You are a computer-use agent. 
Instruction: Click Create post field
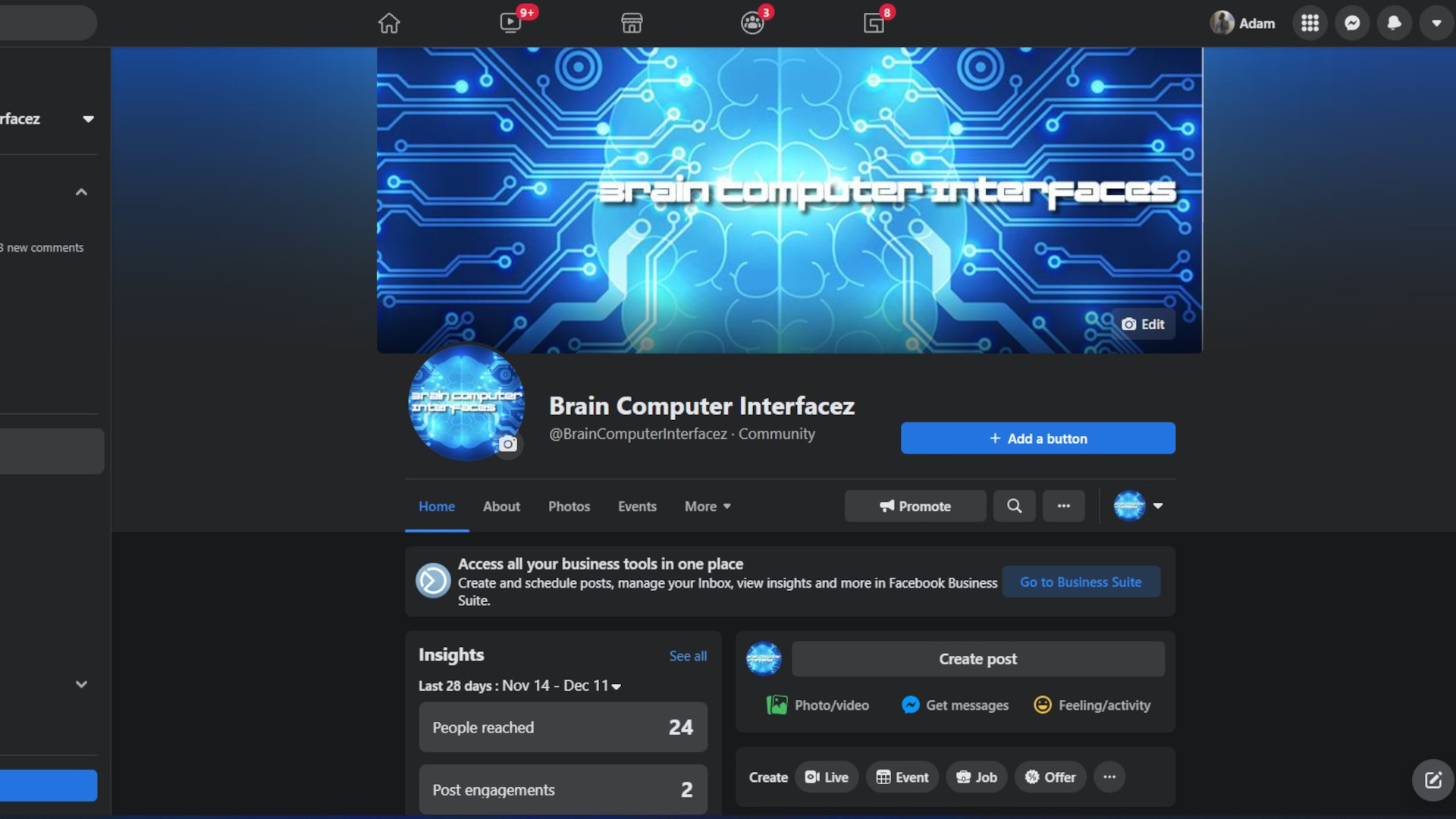click(x=977, y=659)
